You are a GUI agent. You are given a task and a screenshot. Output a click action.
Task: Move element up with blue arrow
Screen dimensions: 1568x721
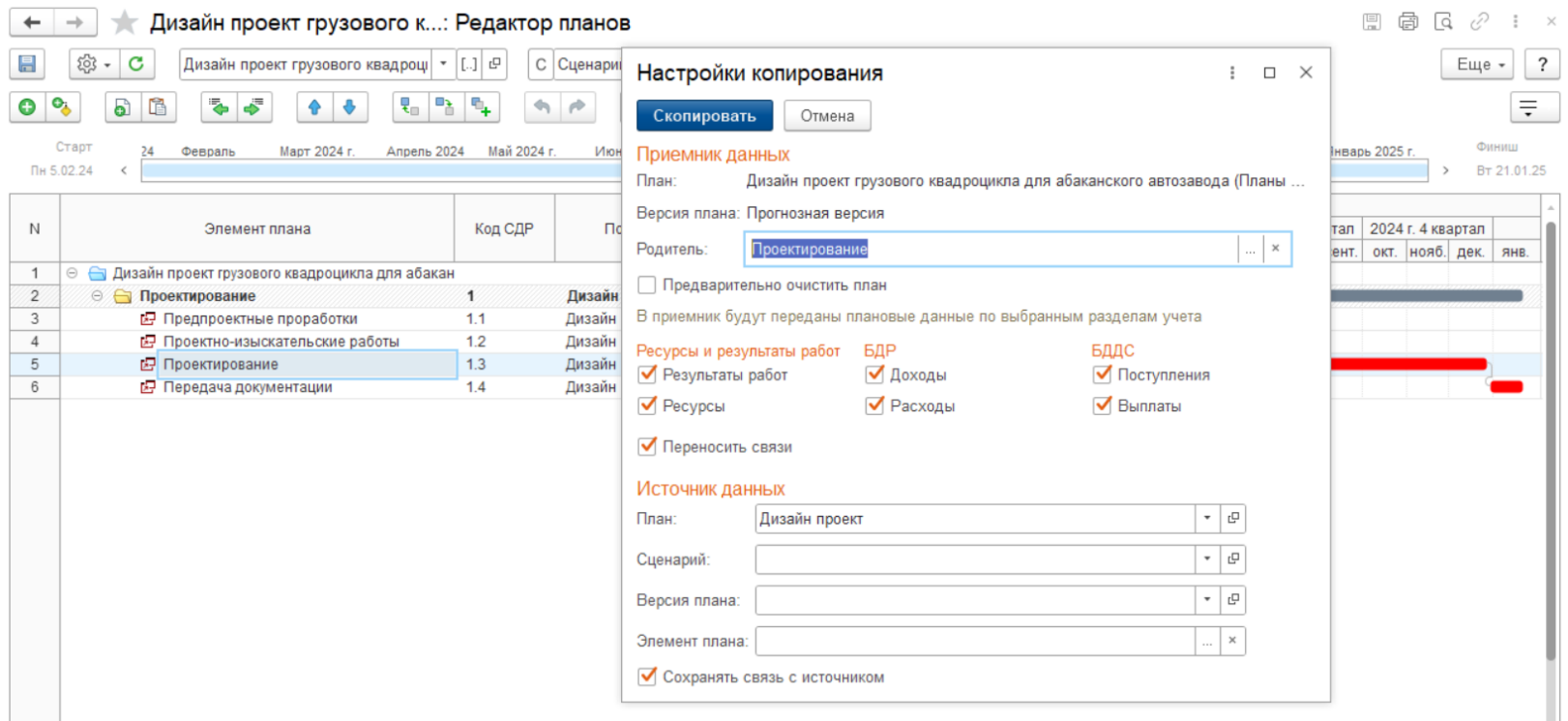click(x=314, y=107)
